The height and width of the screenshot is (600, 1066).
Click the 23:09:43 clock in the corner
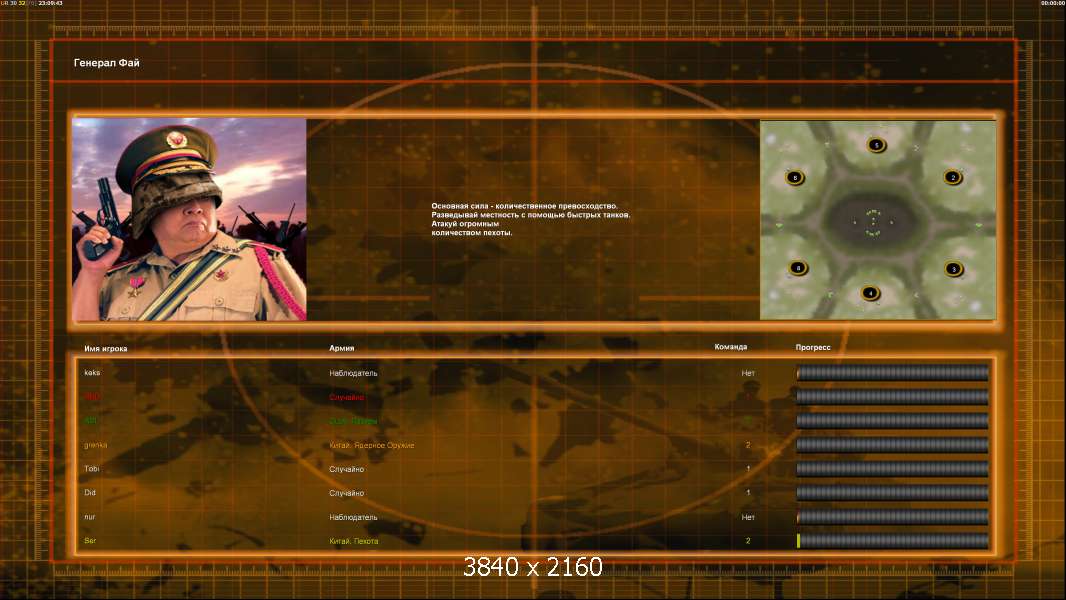[50, 3]
